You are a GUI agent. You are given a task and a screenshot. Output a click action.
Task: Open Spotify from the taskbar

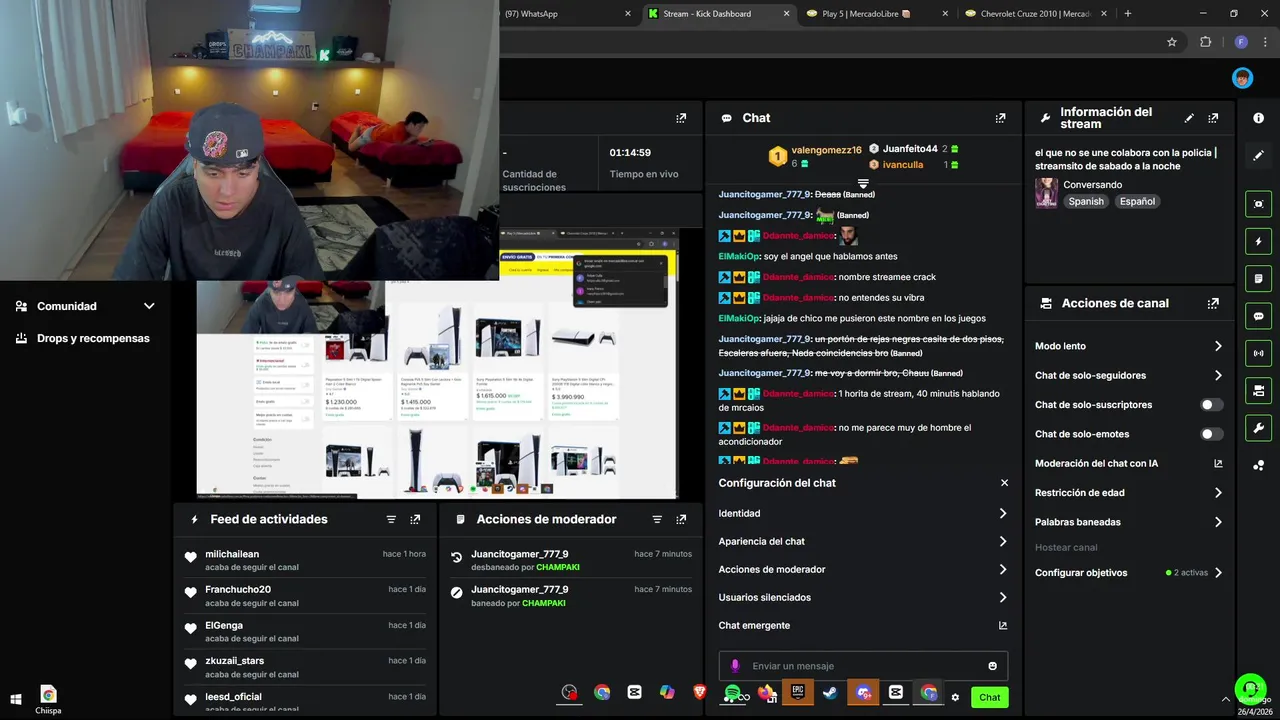[x=732, y=692]
